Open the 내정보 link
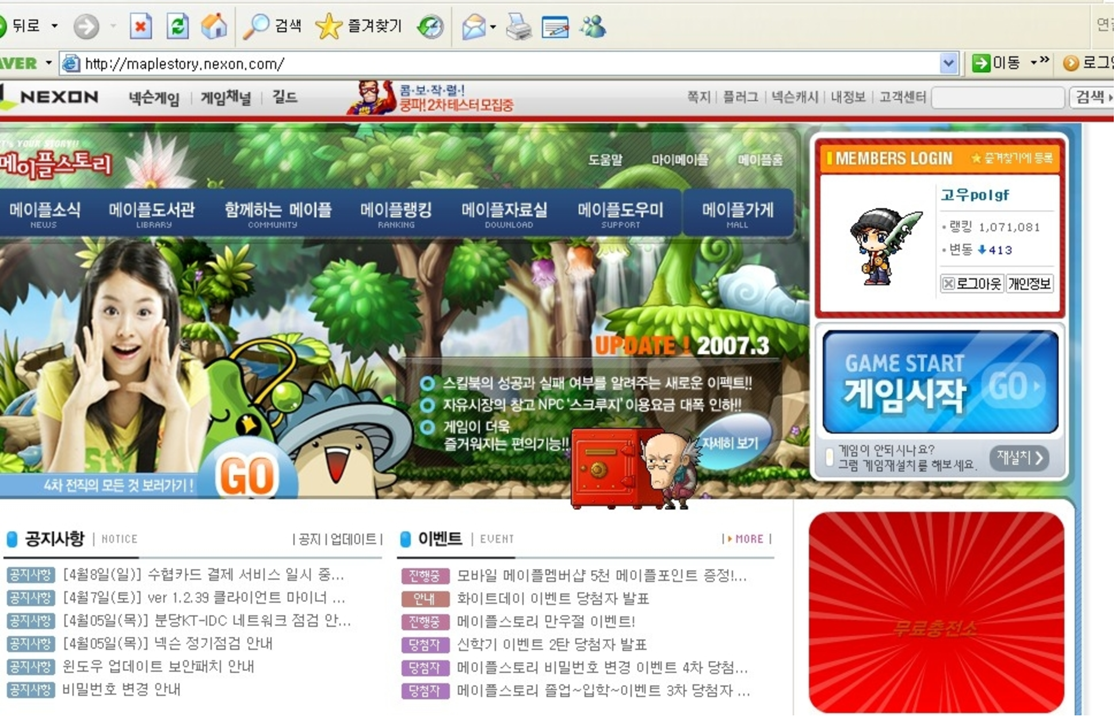Image resolution: width=1115 pixels, height=720 pixels. [x=848, y=97]
